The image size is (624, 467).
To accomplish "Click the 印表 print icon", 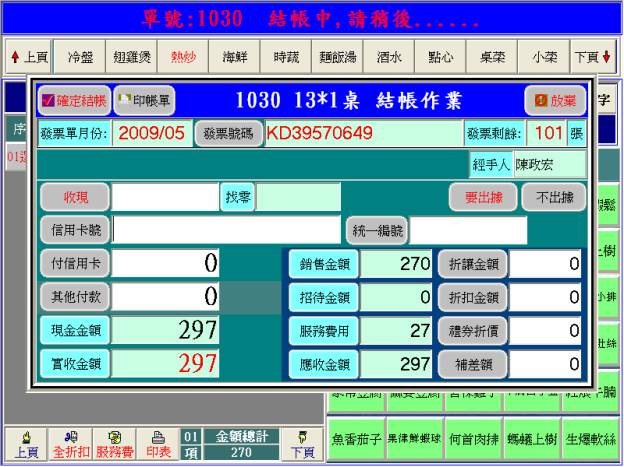I will point(157,443).
